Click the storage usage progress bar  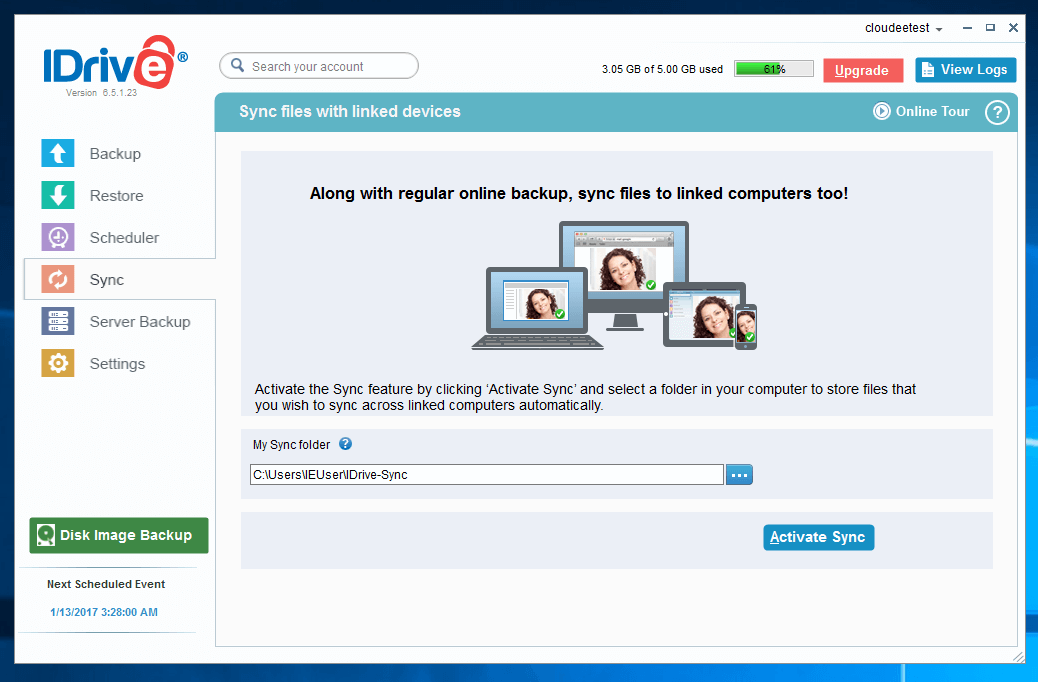point(773,70)
